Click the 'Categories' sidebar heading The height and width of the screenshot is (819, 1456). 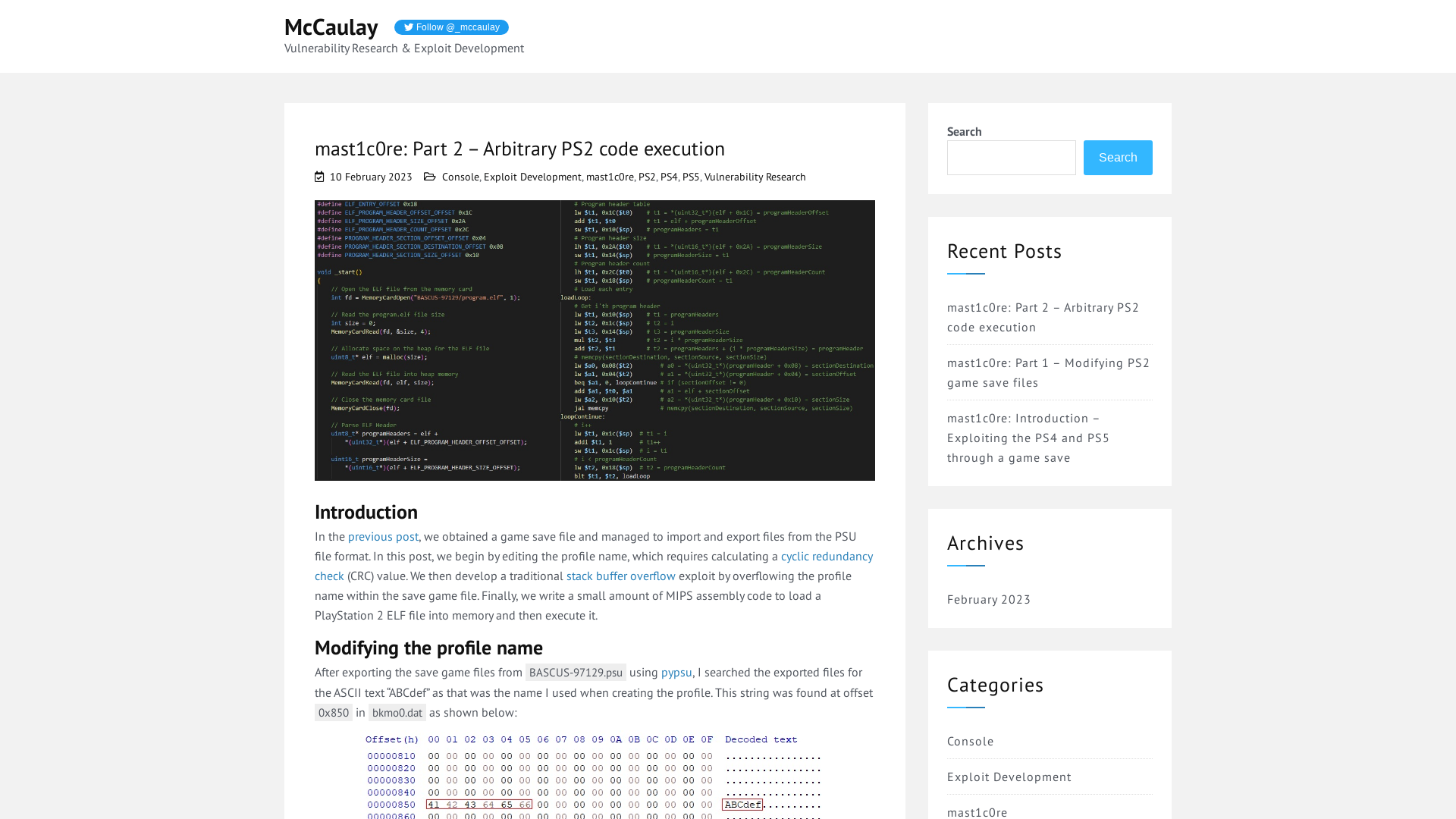click(x=995, y=685)
